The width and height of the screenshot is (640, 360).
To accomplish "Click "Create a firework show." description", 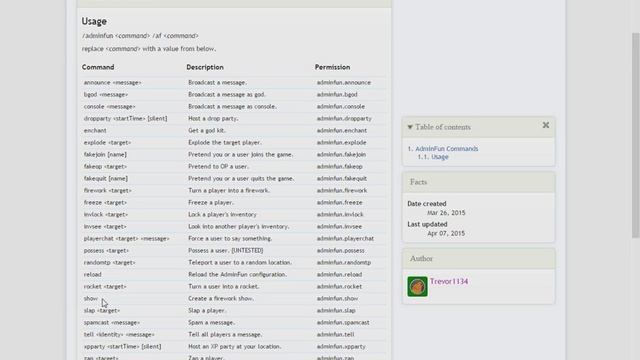I will click(x=221, y=298).
